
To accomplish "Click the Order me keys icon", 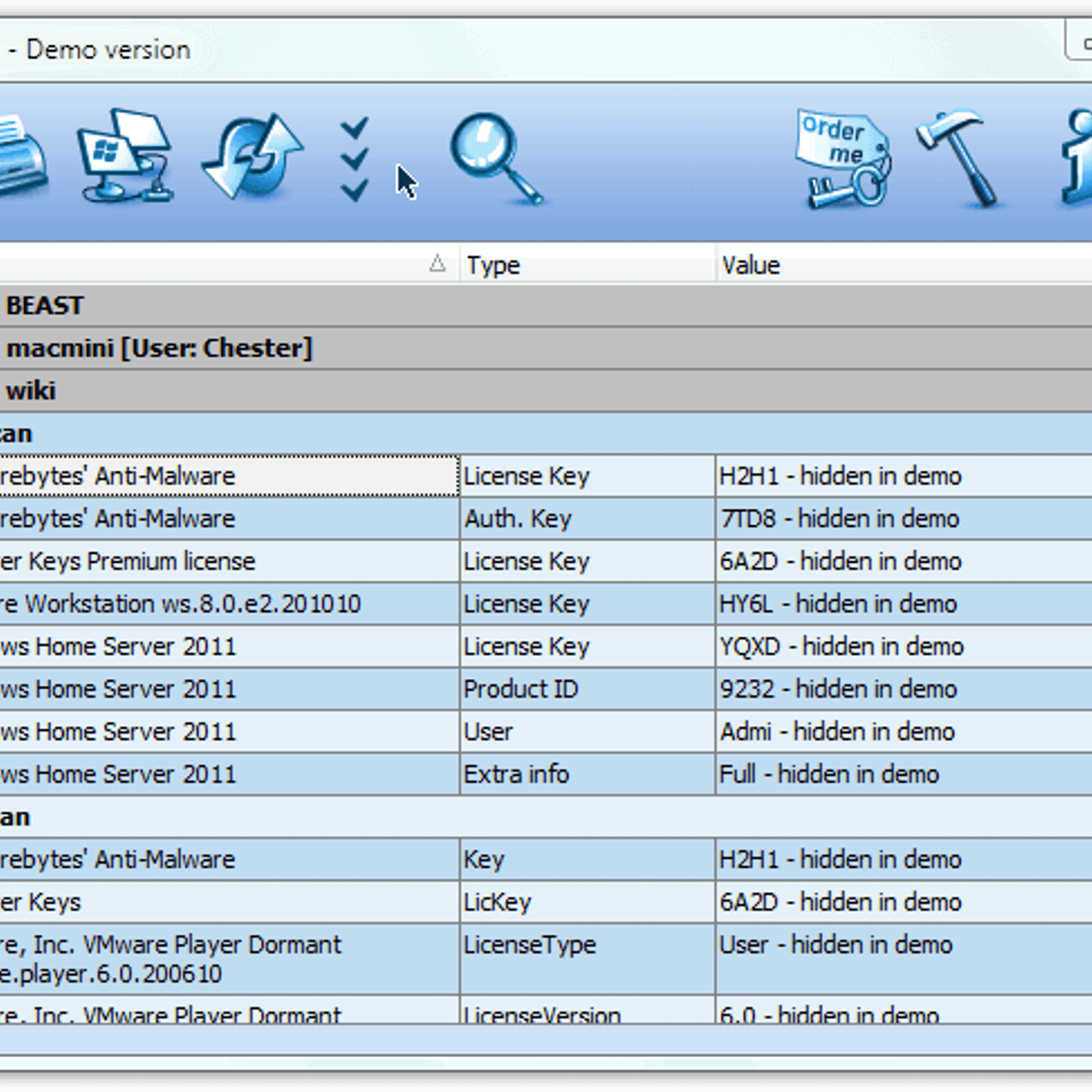I will (x=844, y=158).
